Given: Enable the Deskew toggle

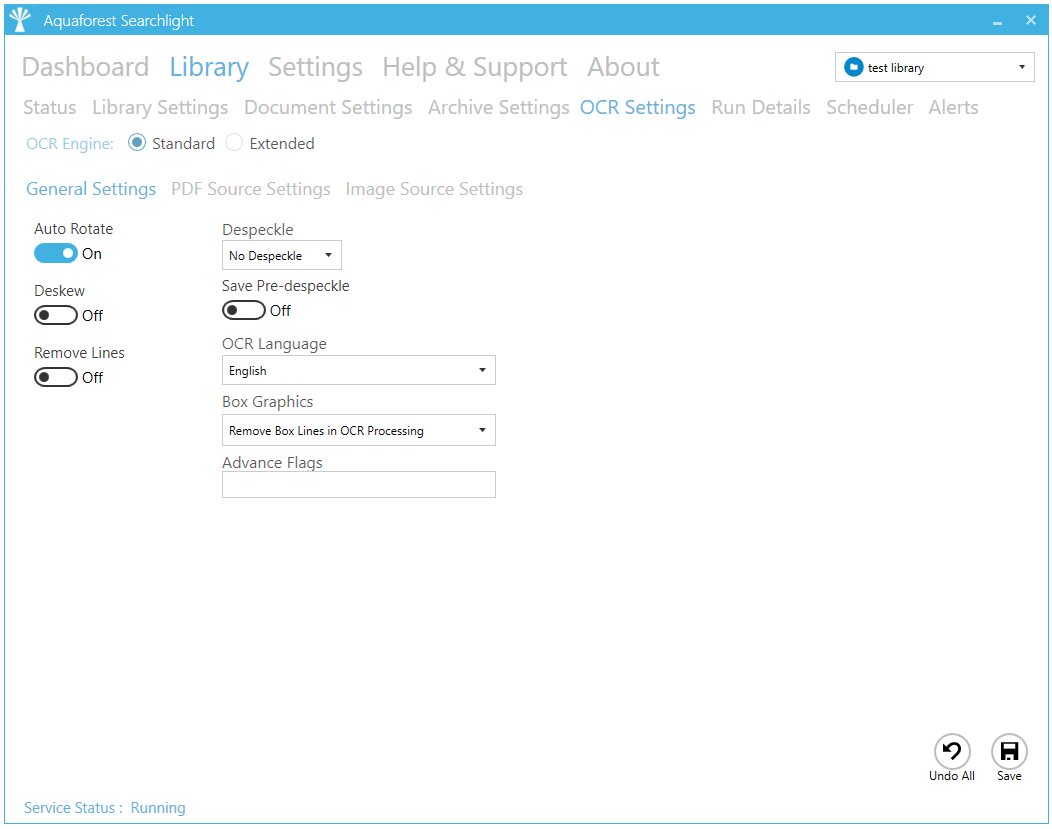Looking at the screenshot, I should click(x=56, y=316).
